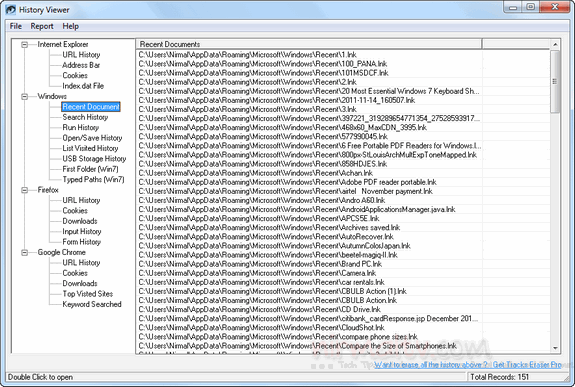Click the scroll down arrow of the list
This screenshot has width=575, height=387.
coord(555,348)
